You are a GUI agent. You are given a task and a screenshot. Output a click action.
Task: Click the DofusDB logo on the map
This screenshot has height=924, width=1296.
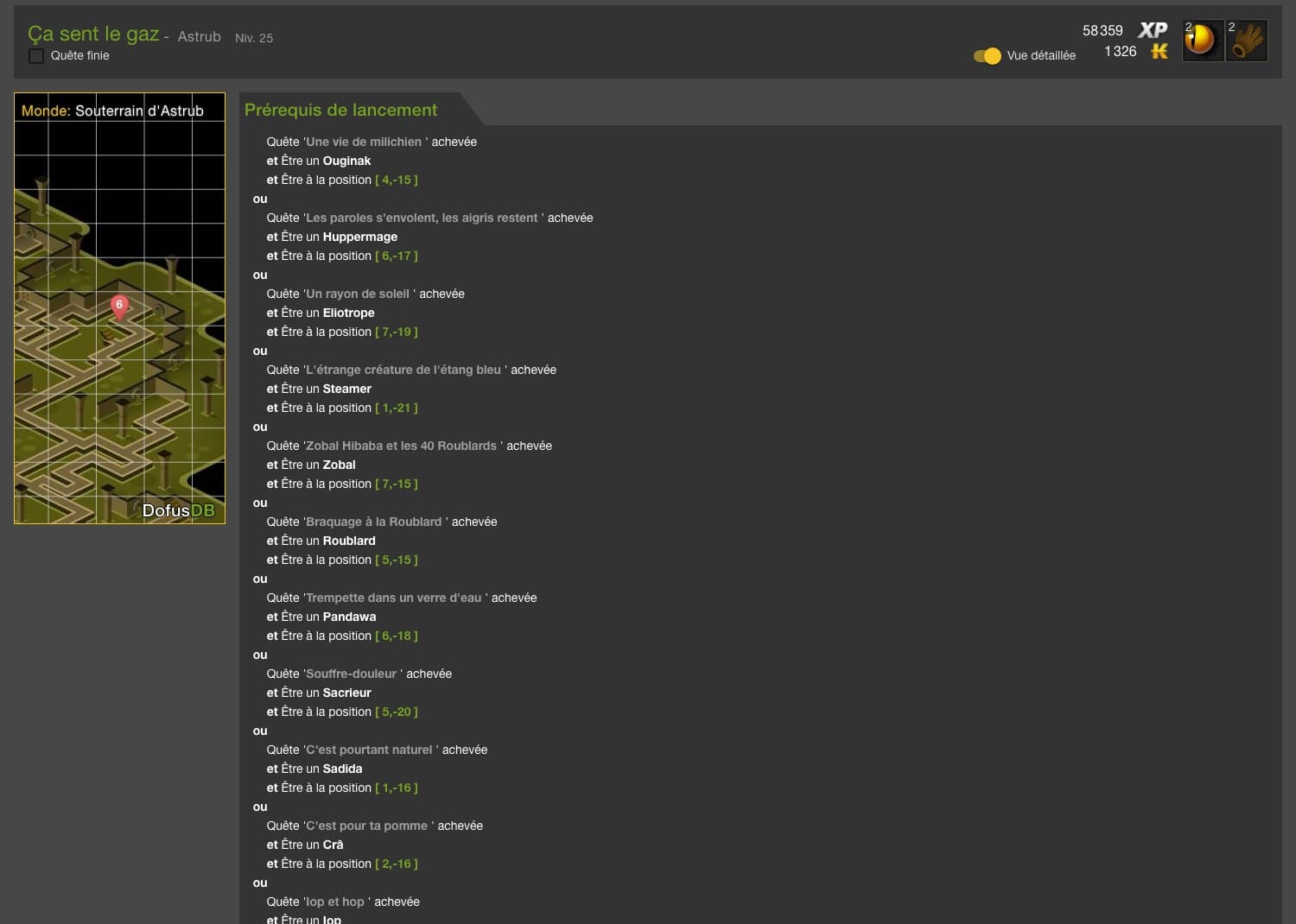178,510
